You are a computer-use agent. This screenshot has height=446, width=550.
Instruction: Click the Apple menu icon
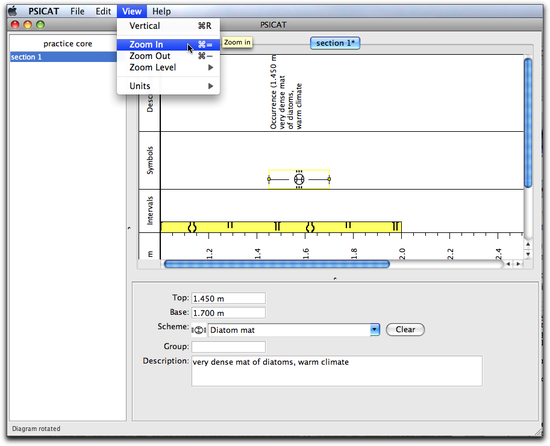coord(13,11)
